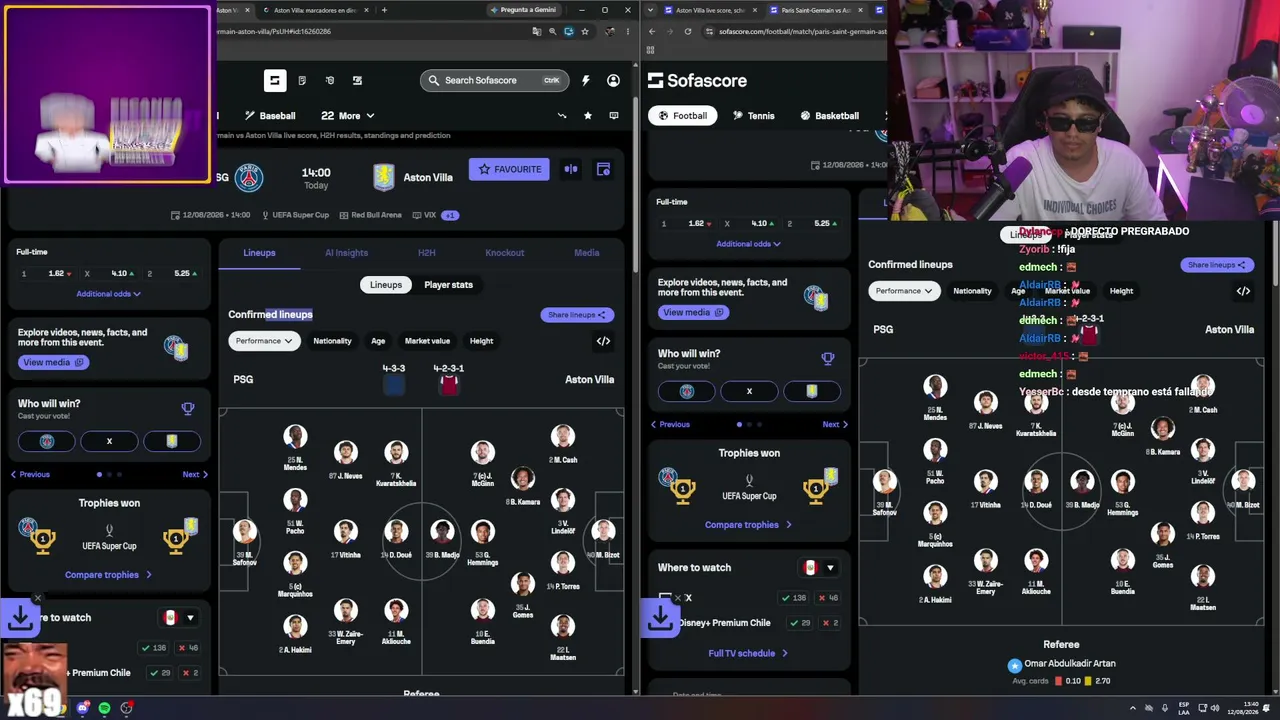Vote Aston Villa to win in left window
1280x720 pixels.
pos(172,441)
